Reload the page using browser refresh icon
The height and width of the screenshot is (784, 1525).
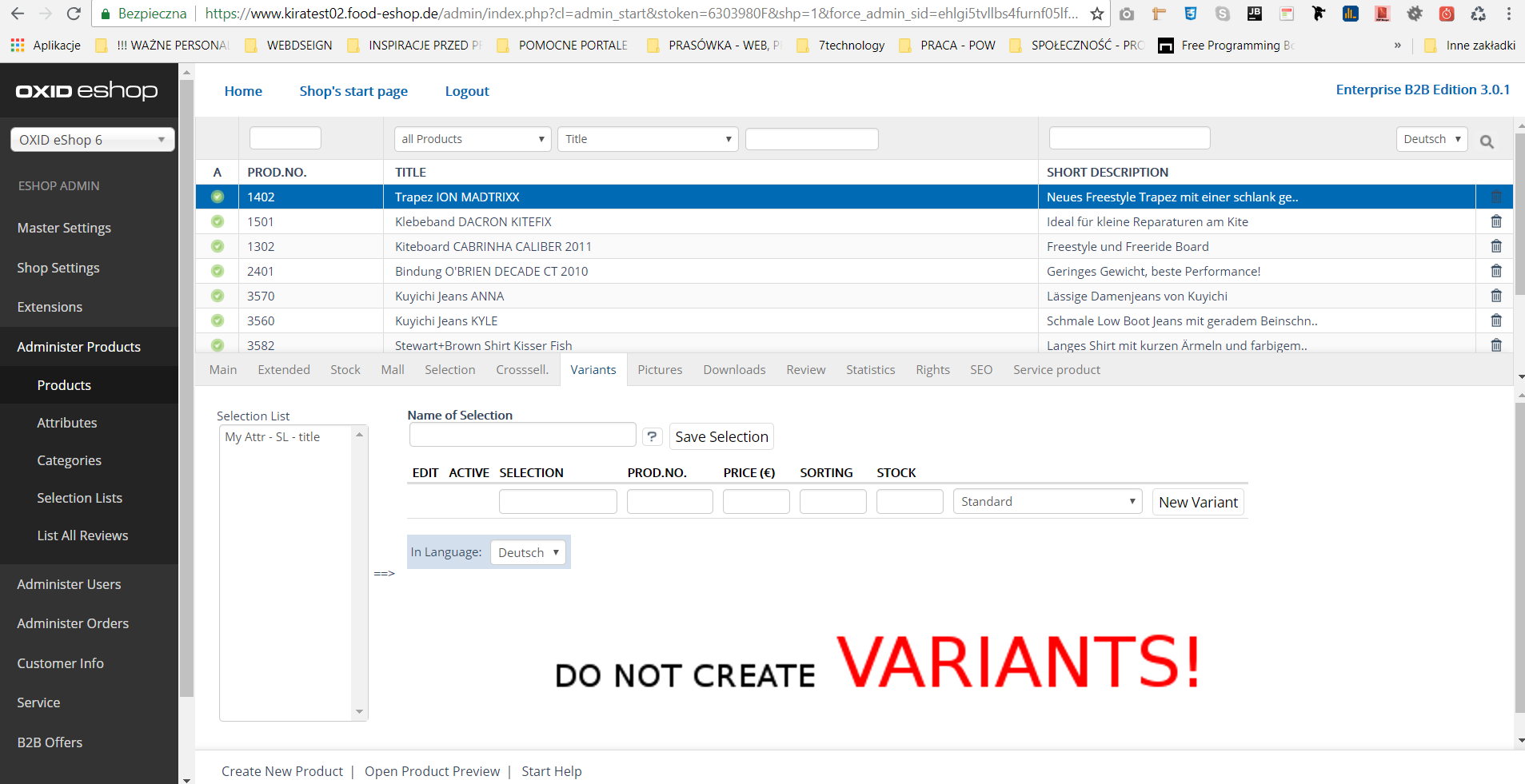coord(74,14)
